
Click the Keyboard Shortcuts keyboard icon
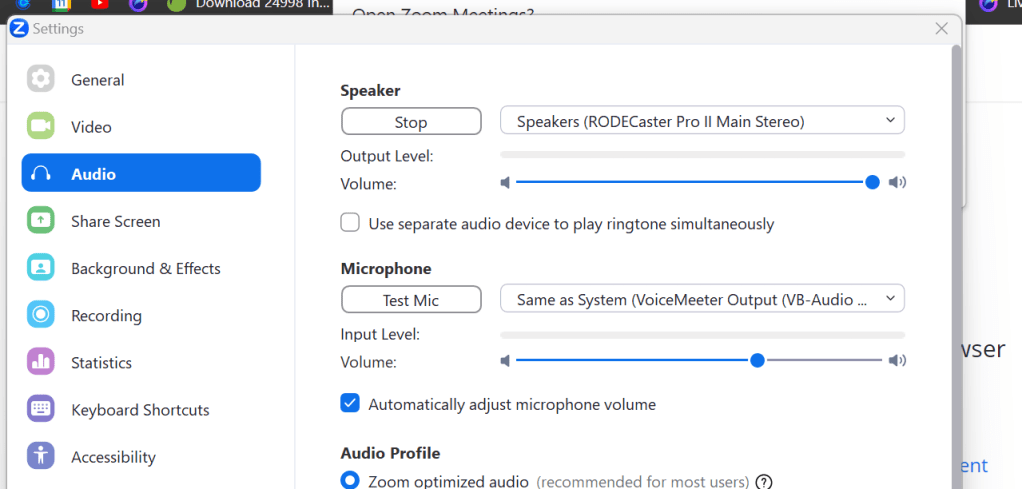click(x=40, y=409)
